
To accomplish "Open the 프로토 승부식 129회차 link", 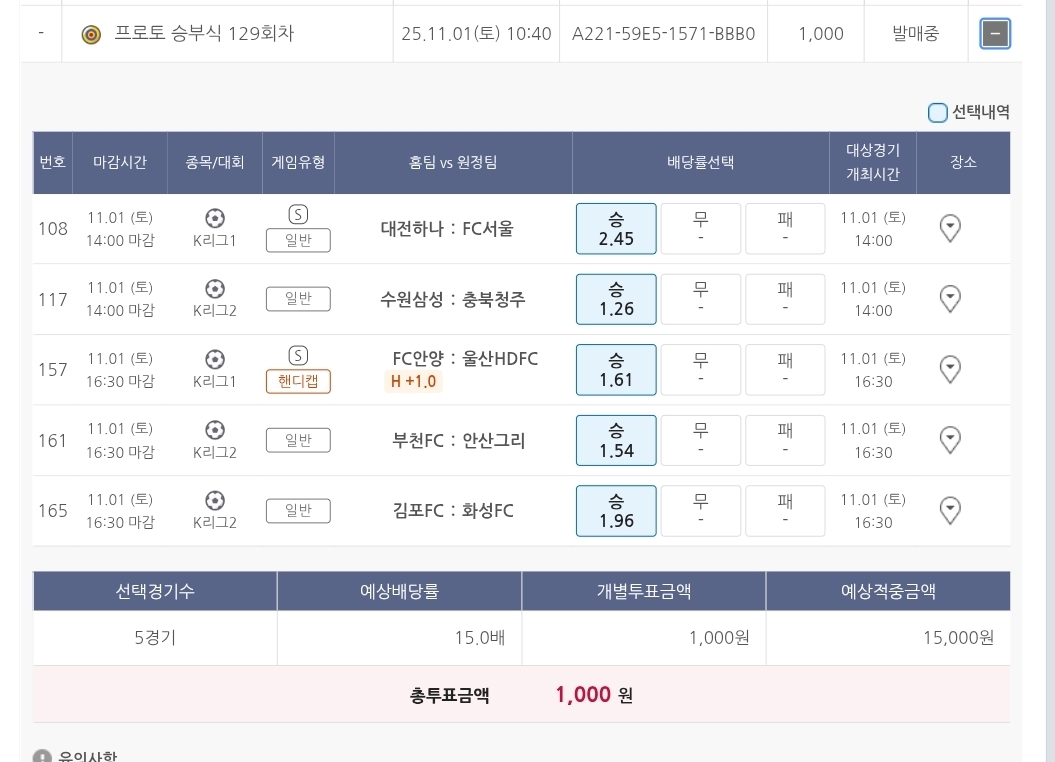I will (x=204, y=34).
